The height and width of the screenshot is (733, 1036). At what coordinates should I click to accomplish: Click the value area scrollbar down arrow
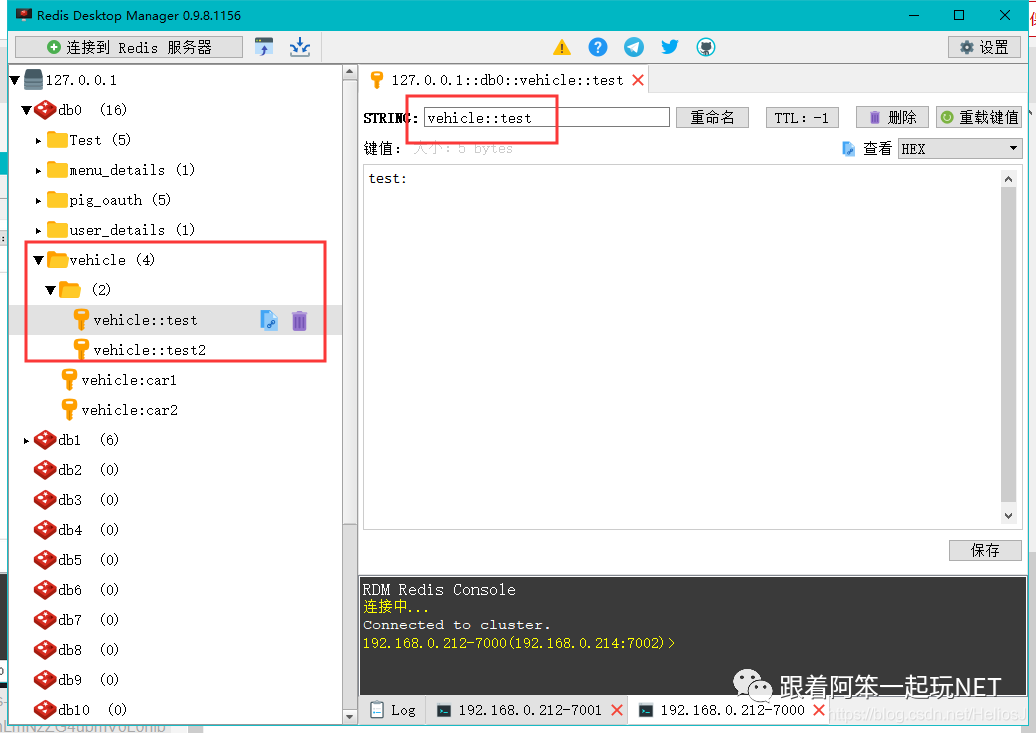[x=1008, y=516]
